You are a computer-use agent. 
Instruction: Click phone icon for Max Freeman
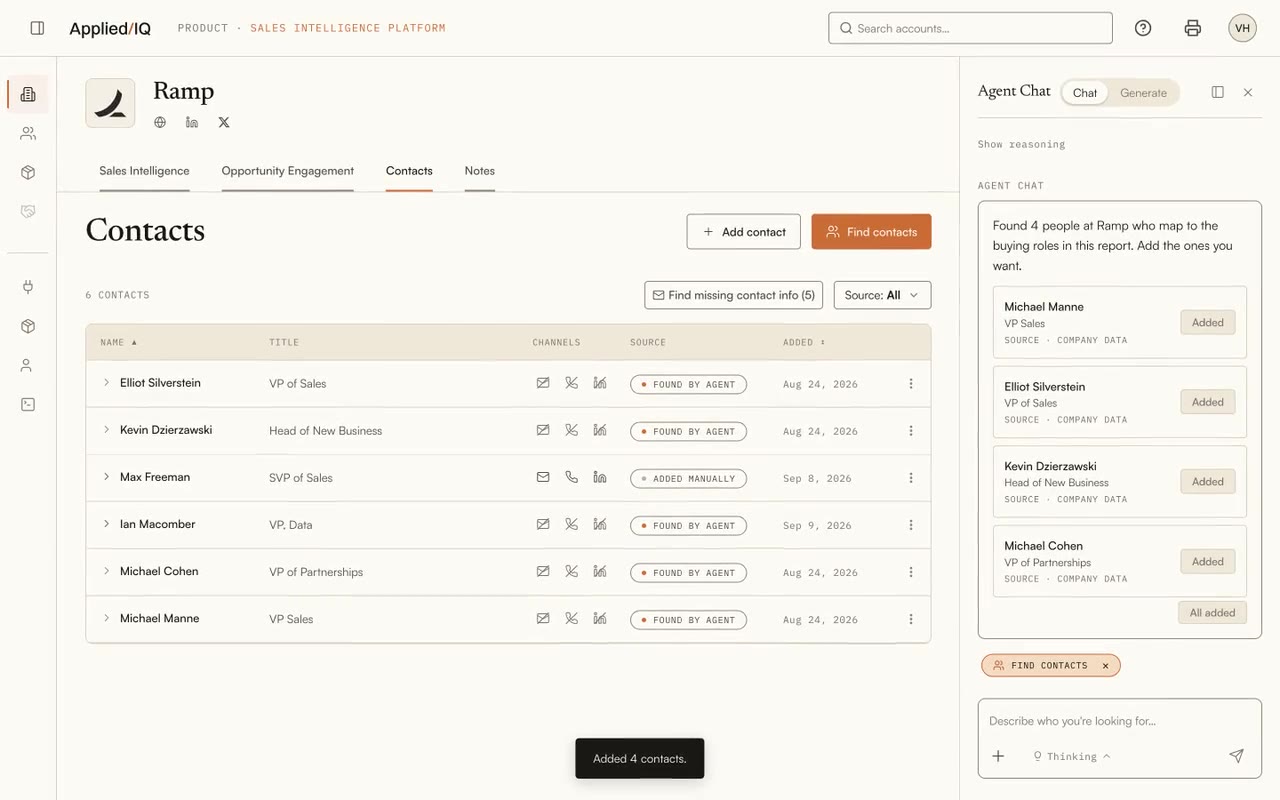(571, 477)
